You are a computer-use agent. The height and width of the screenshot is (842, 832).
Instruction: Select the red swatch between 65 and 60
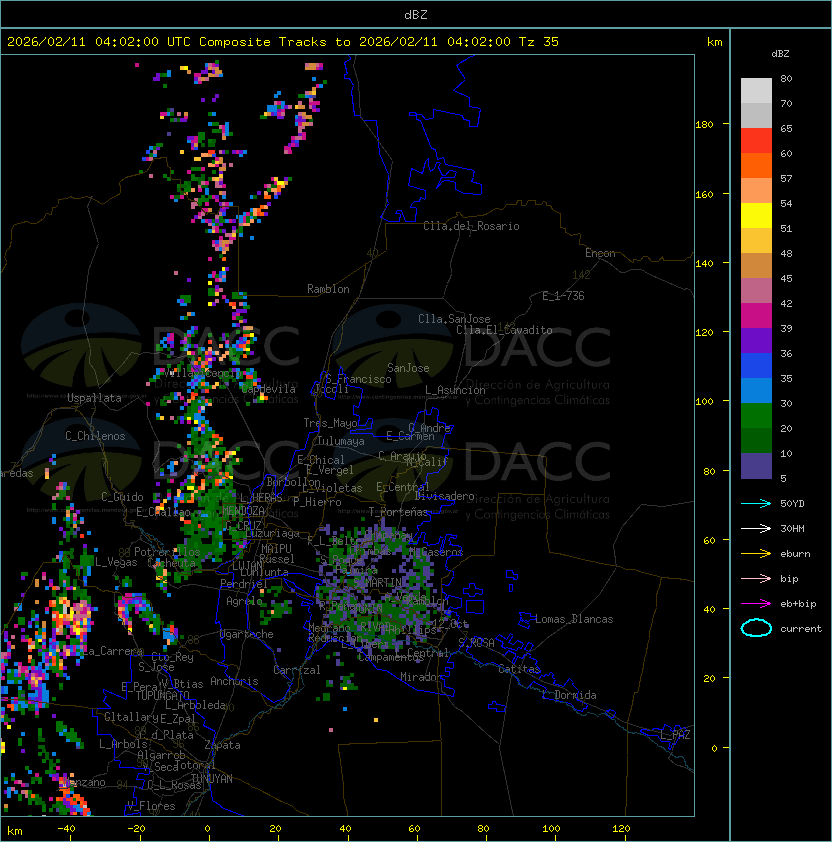(756, 141)
